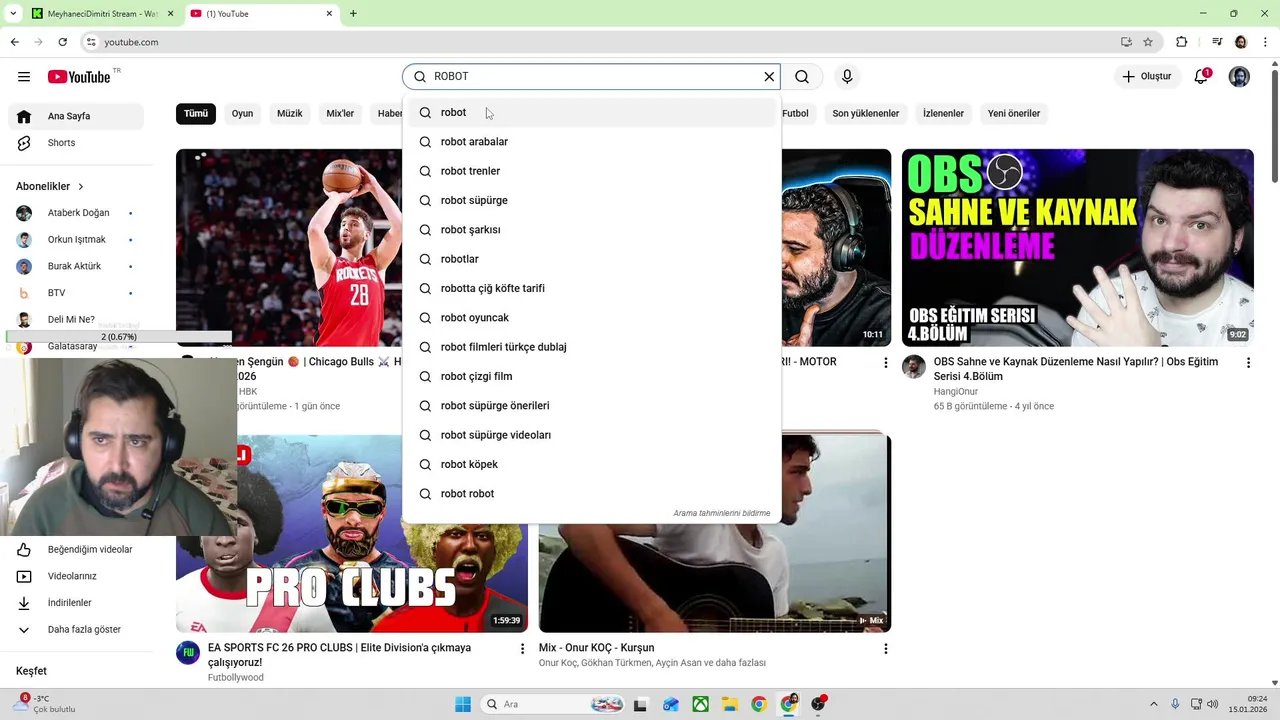Open Chrome media controls icon
Viewport: 1280px width, 720px height.
tap(1217, 42)
